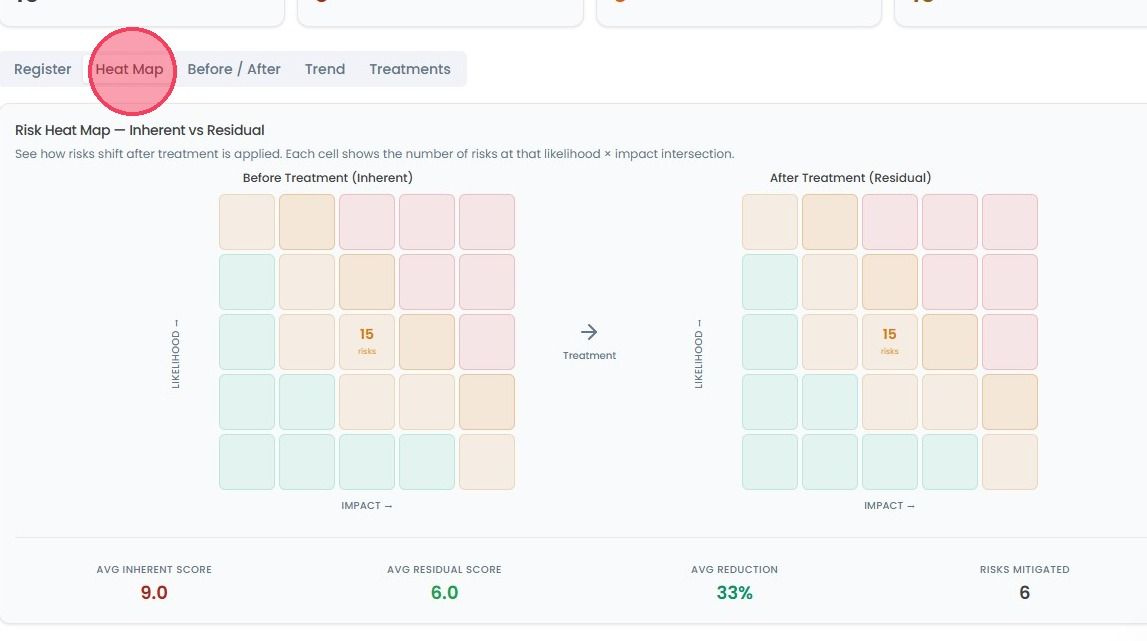Click the After Treatment (Residual) title
The width and height of the screenshot is (1147, 641).
click(850, 178)
